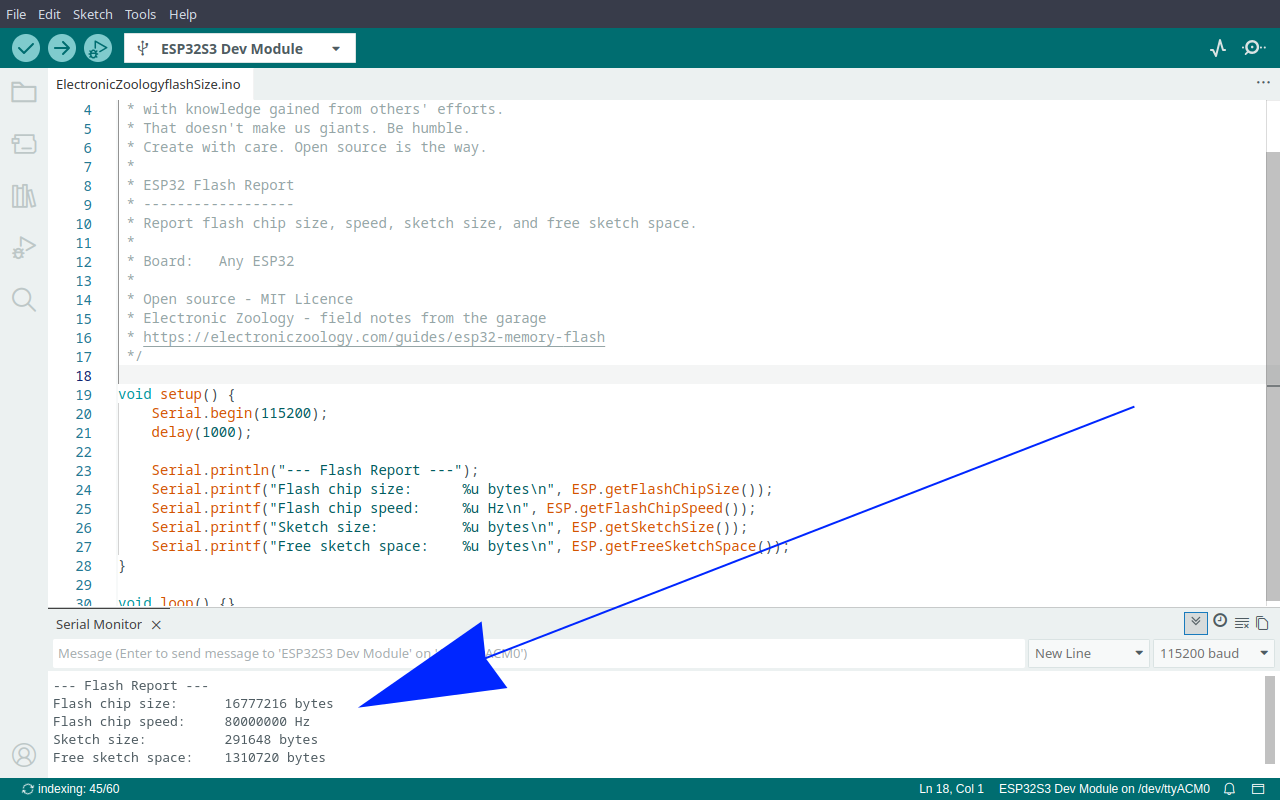Open the Debug sidebar panel icon
Screen dimensions: 1280x800
point(24,248)
